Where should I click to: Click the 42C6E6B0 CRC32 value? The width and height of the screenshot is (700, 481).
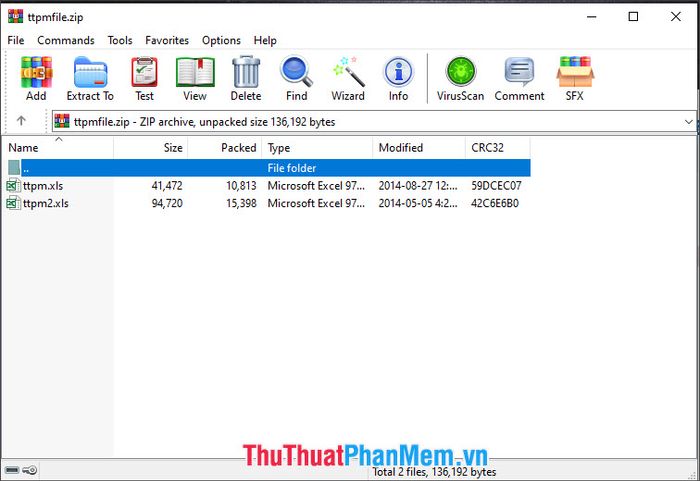click(495, 203)
